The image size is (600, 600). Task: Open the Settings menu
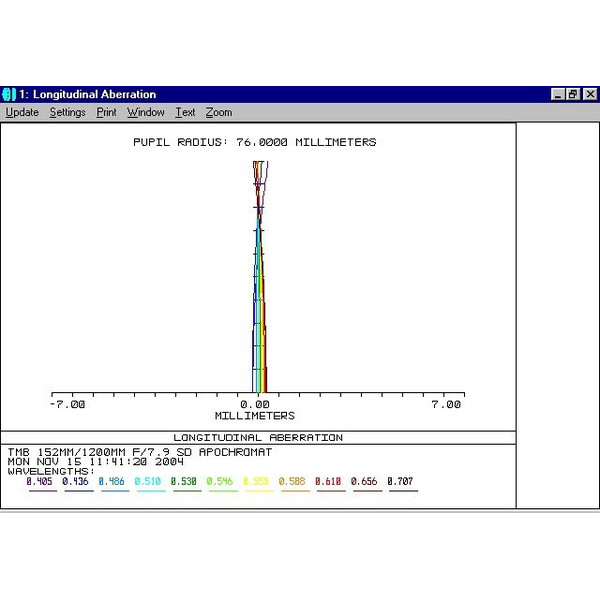pyautogui.click(x=68, y=113)
